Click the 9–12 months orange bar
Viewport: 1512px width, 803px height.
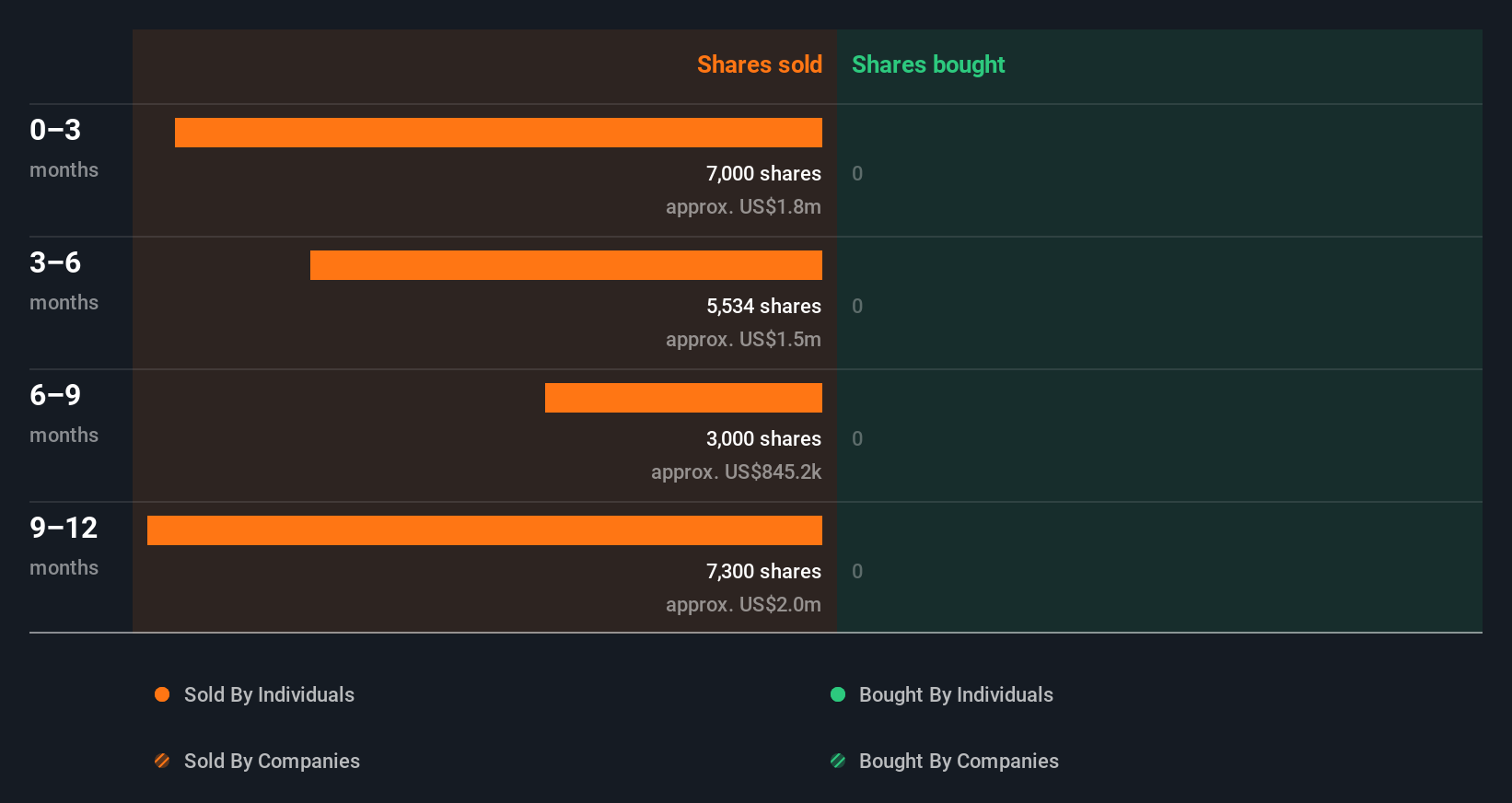pos(484,530)
